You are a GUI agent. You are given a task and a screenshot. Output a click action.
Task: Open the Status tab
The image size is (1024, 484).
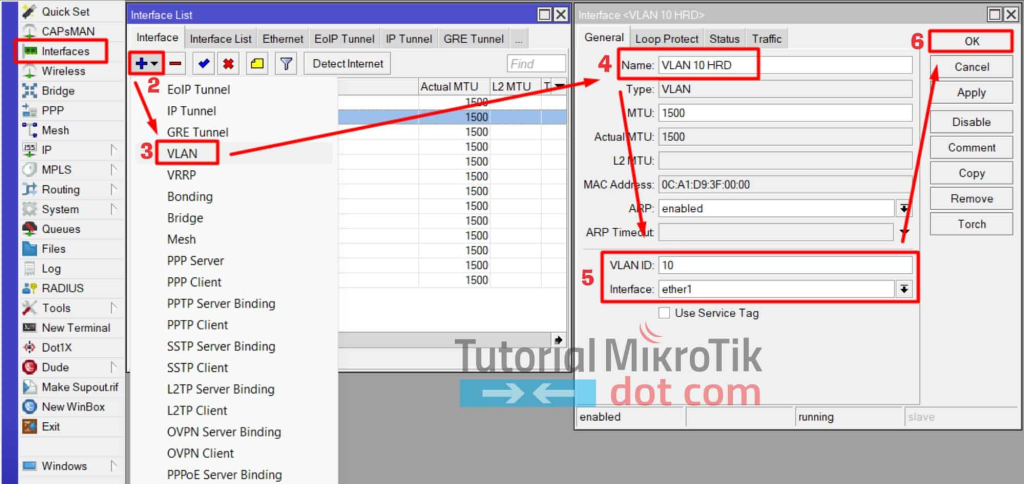tap(724, 39)
